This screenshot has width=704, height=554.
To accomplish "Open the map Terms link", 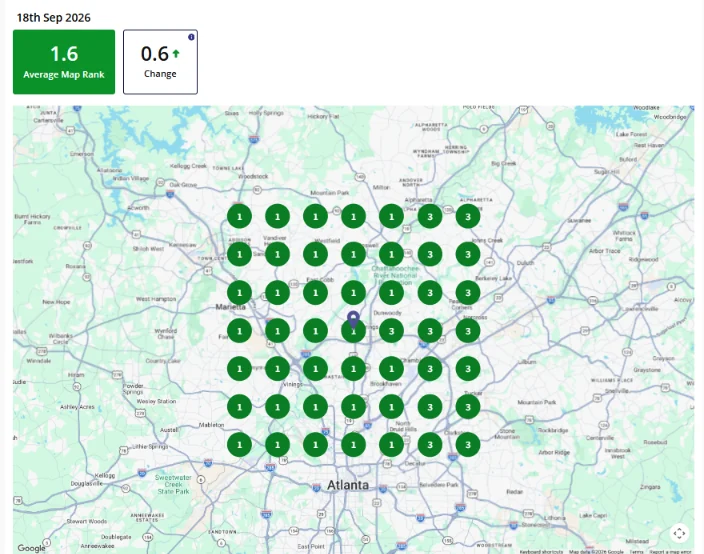I will [636, 551].
